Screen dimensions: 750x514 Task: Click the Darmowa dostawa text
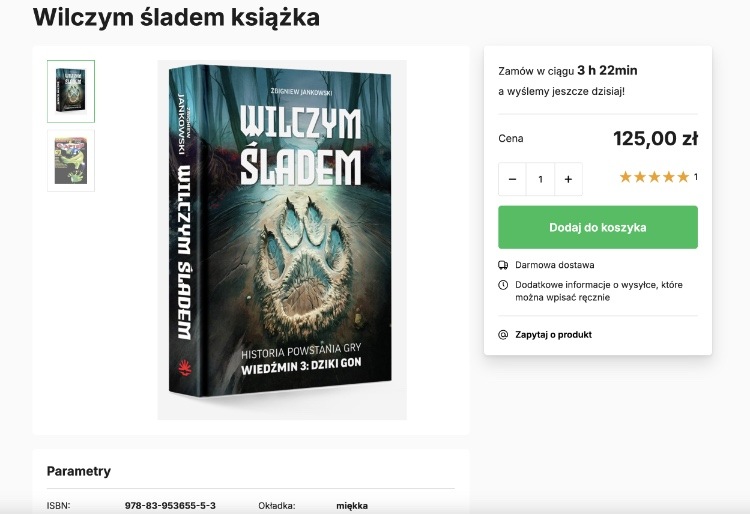click(555, 265)
